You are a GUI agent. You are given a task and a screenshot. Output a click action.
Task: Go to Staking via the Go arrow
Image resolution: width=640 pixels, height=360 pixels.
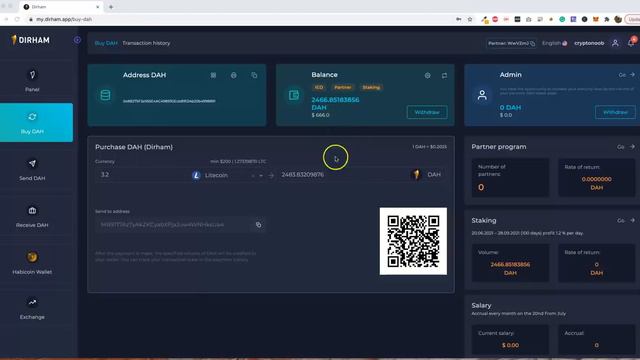pyautogui.click(x=627, y=220)
